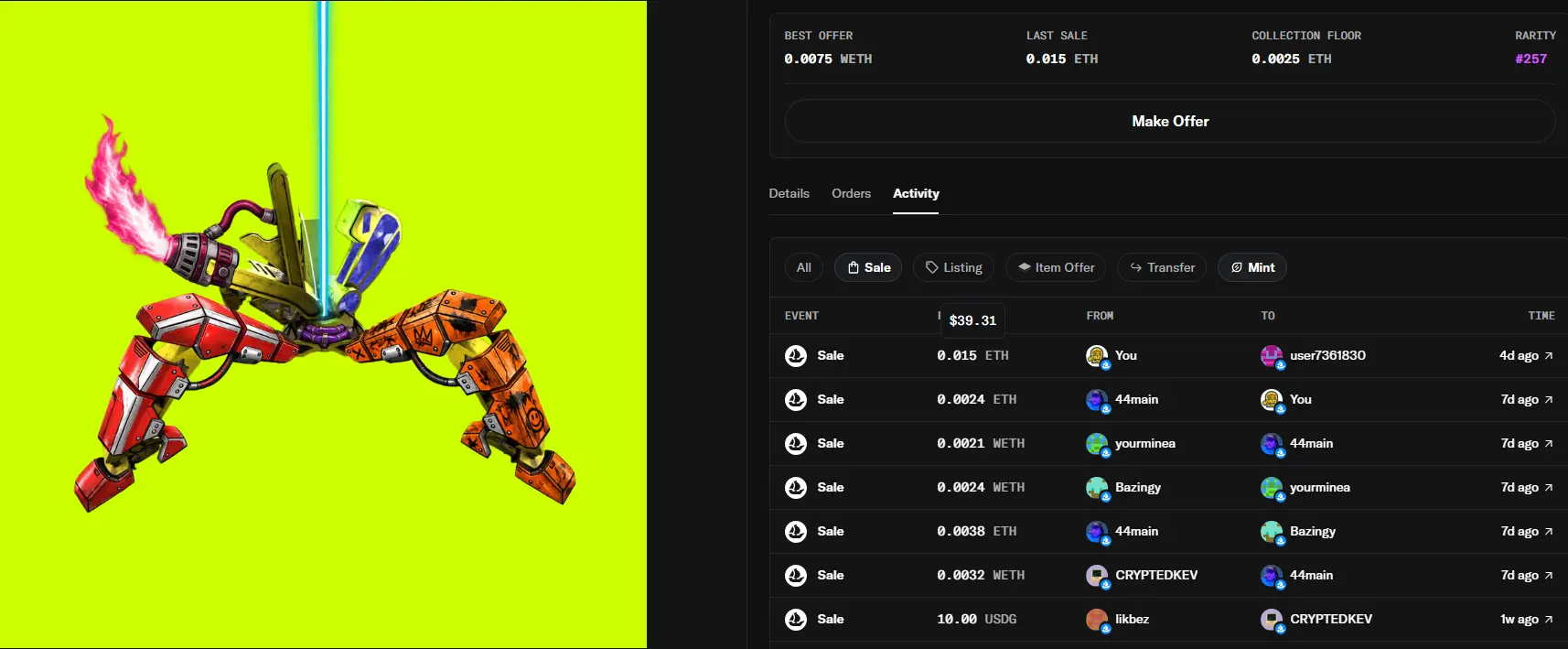Click the Bazingy recipient avatar in the 0.0038 ETH row

pos(1272,532)
